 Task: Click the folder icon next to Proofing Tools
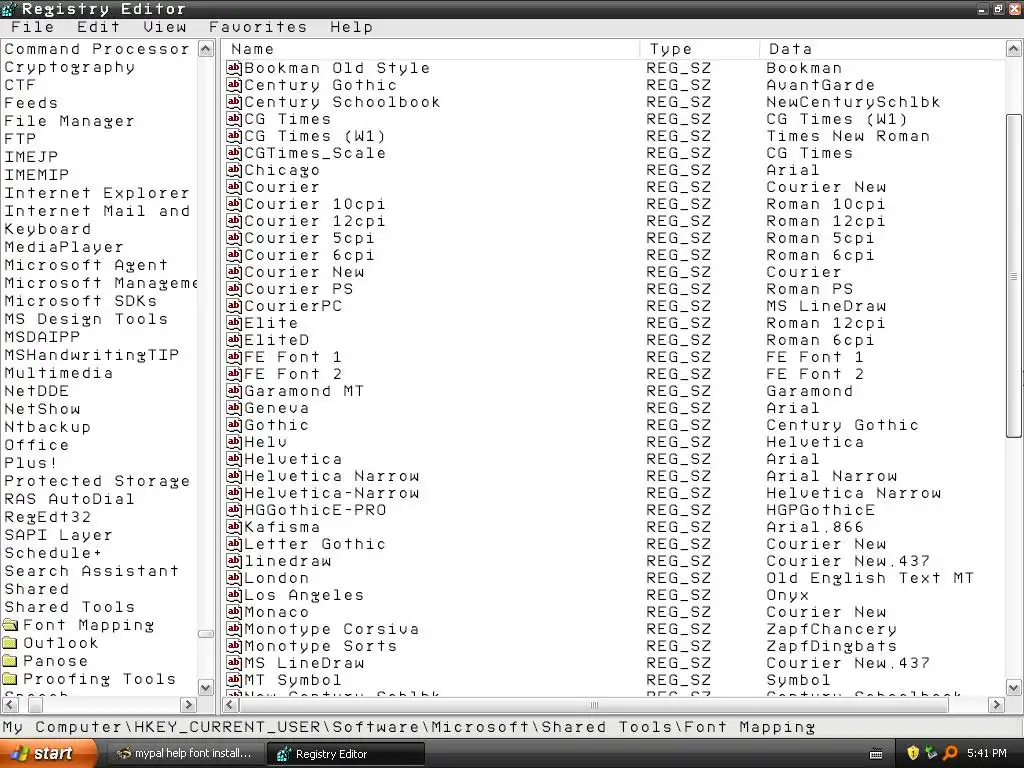(10, 679)
